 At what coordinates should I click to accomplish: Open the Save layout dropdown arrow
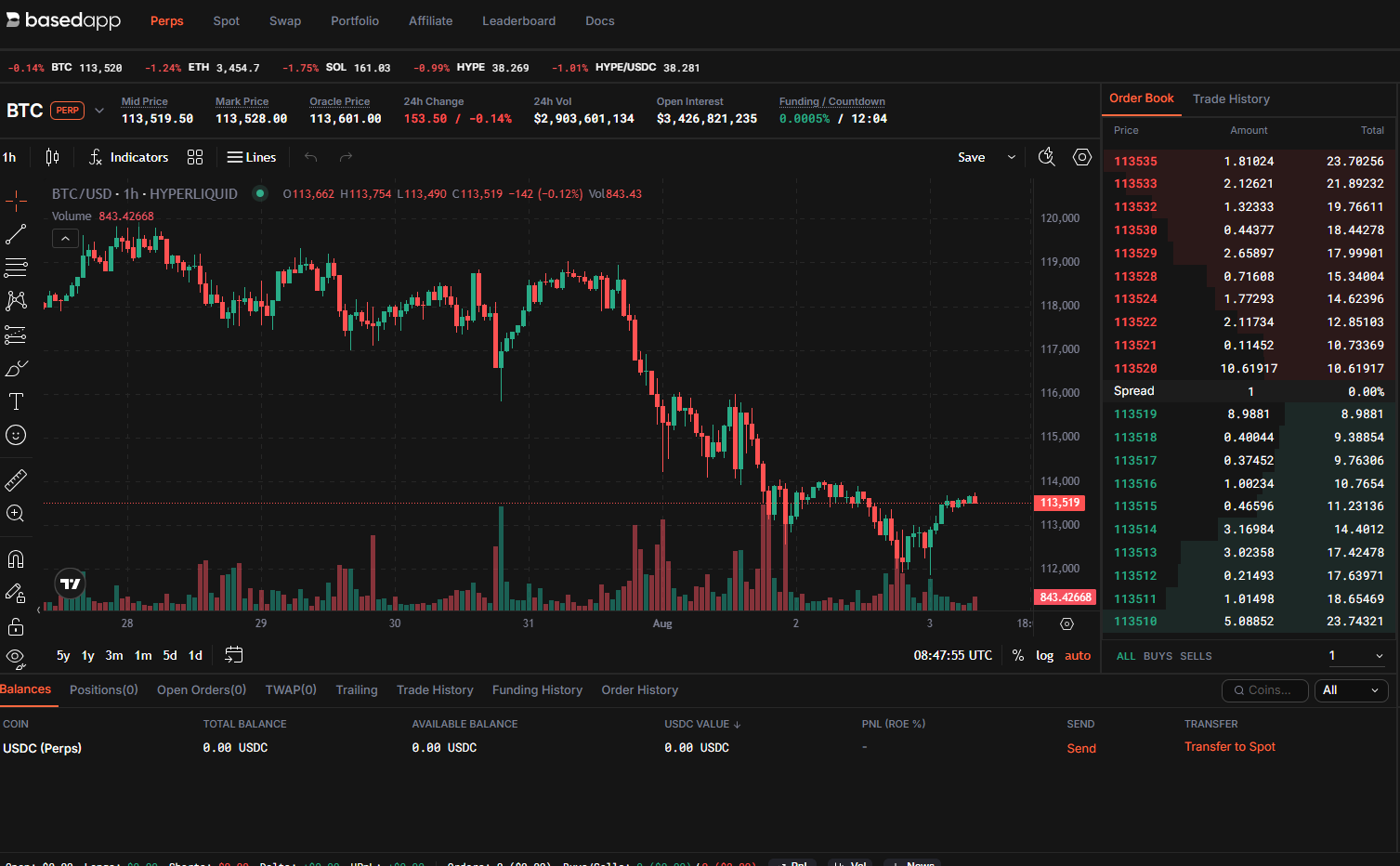coord(1012,157)
